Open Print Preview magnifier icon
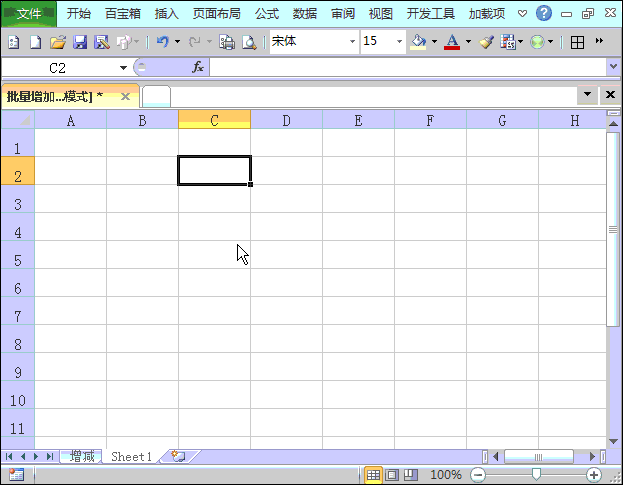623x485 pixels. click(249, 42)
